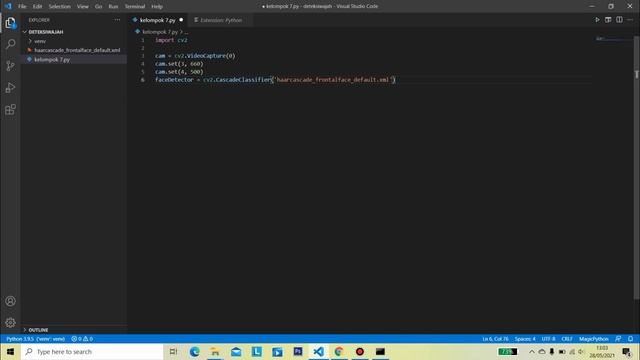This screenshot has height=360, width=640.
Task: Change encoding via UTF-8 status item
Action: click(x=548, y=339)
